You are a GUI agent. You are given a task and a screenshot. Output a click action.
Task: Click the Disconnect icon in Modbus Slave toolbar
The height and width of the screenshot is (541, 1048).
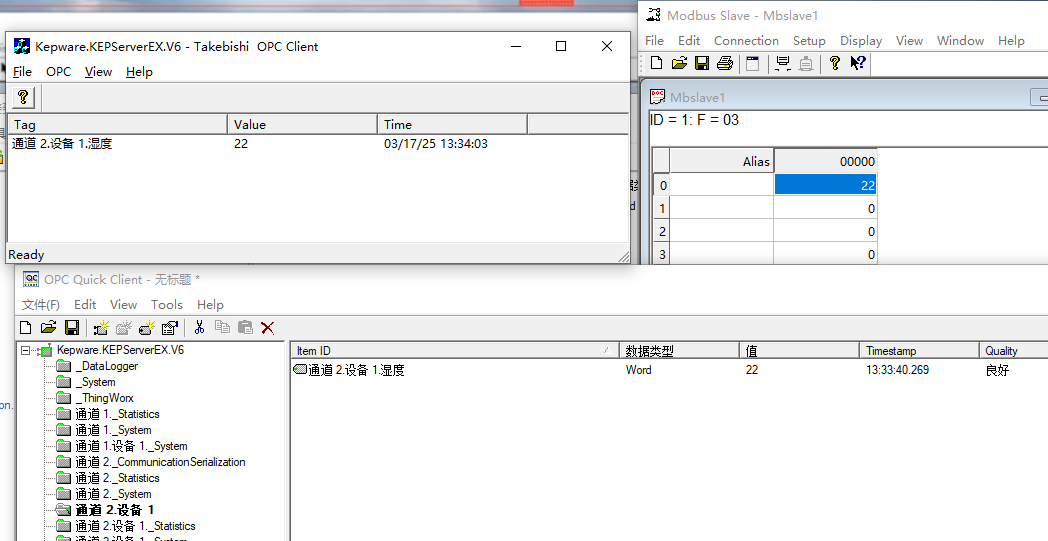click(x=806, y=63)
